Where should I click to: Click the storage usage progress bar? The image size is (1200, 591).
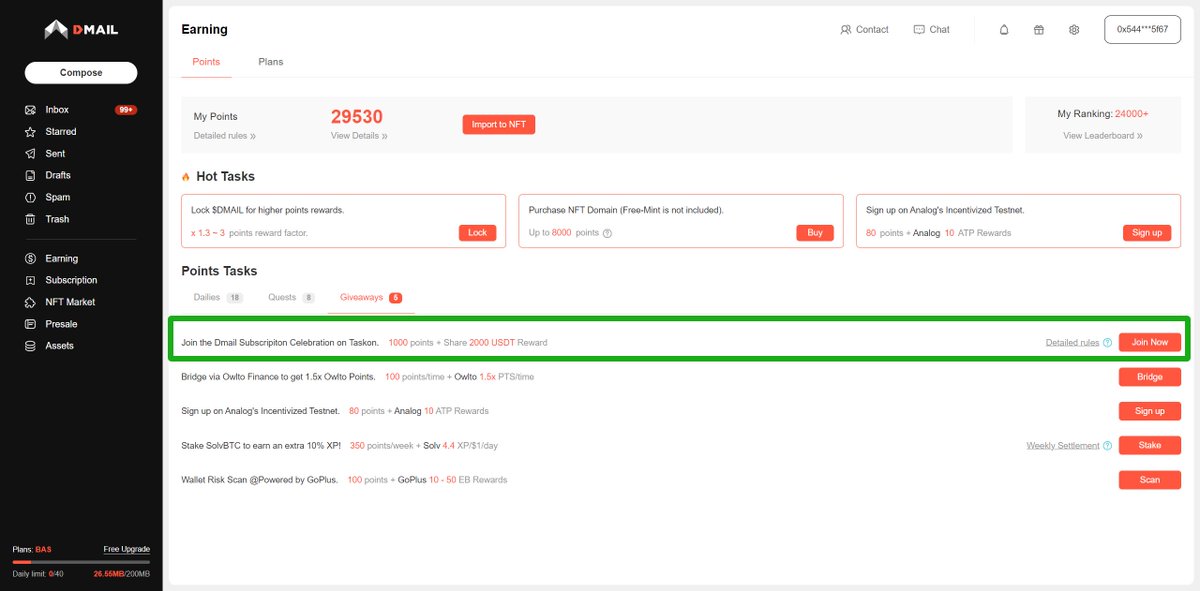(x=81, y=562)
